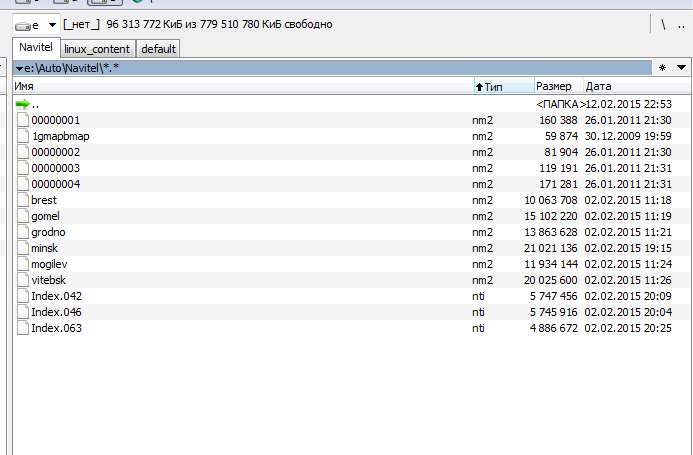Click the date 02.02.2015 19:15

628,248
